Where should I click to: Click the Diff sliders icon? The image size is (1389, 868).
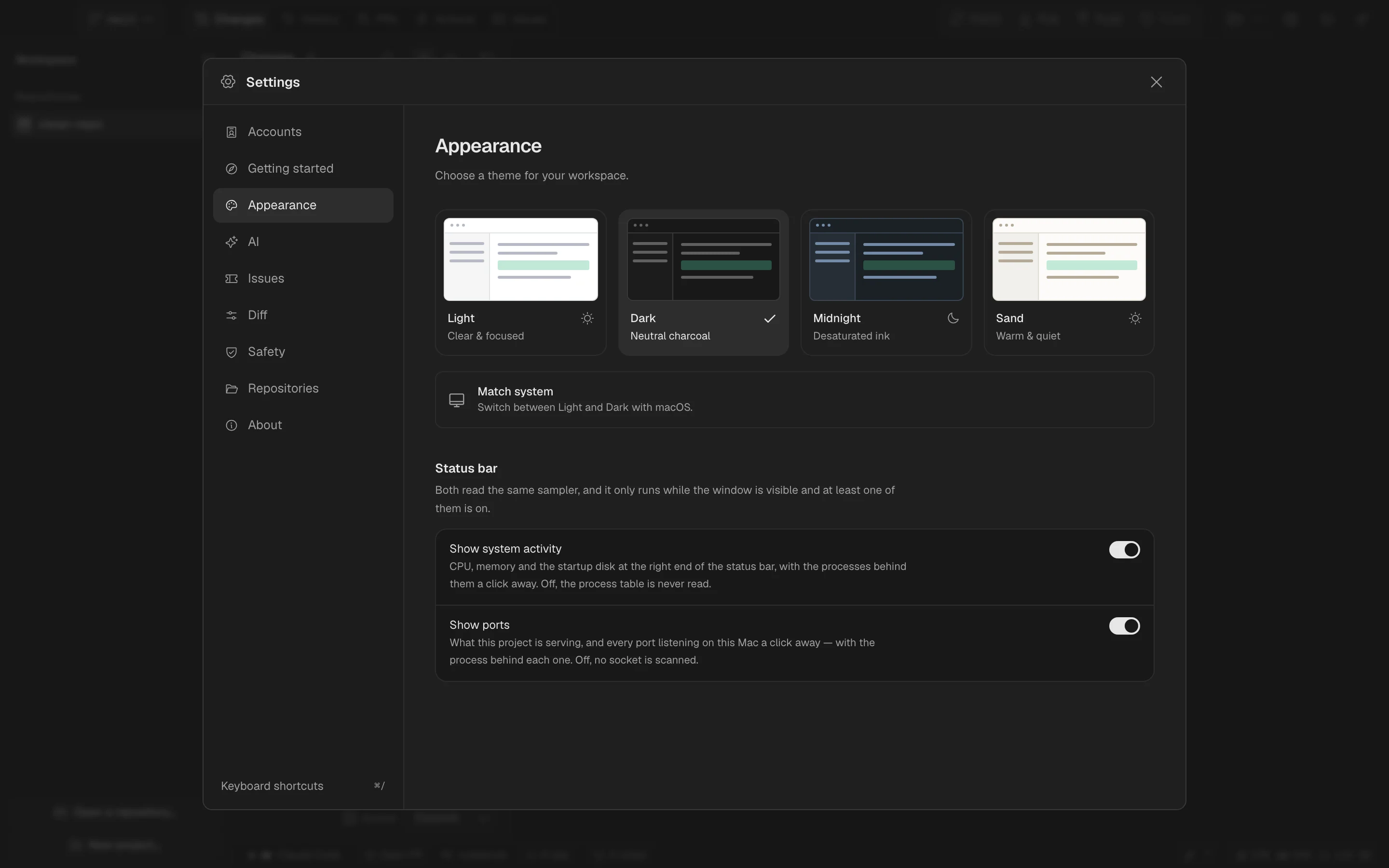click(x=231, y=315)
